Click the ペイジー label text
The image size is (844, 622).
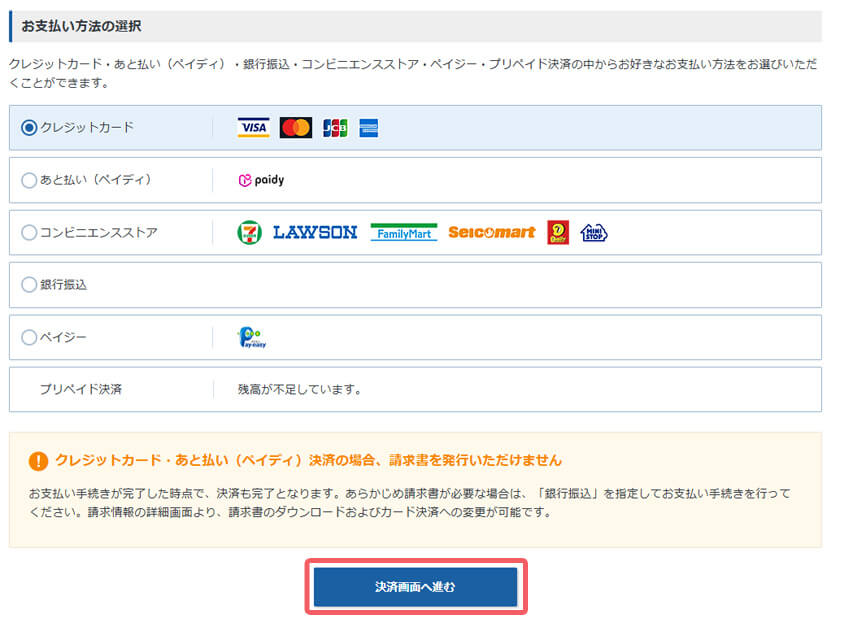(x=63, y=337)
